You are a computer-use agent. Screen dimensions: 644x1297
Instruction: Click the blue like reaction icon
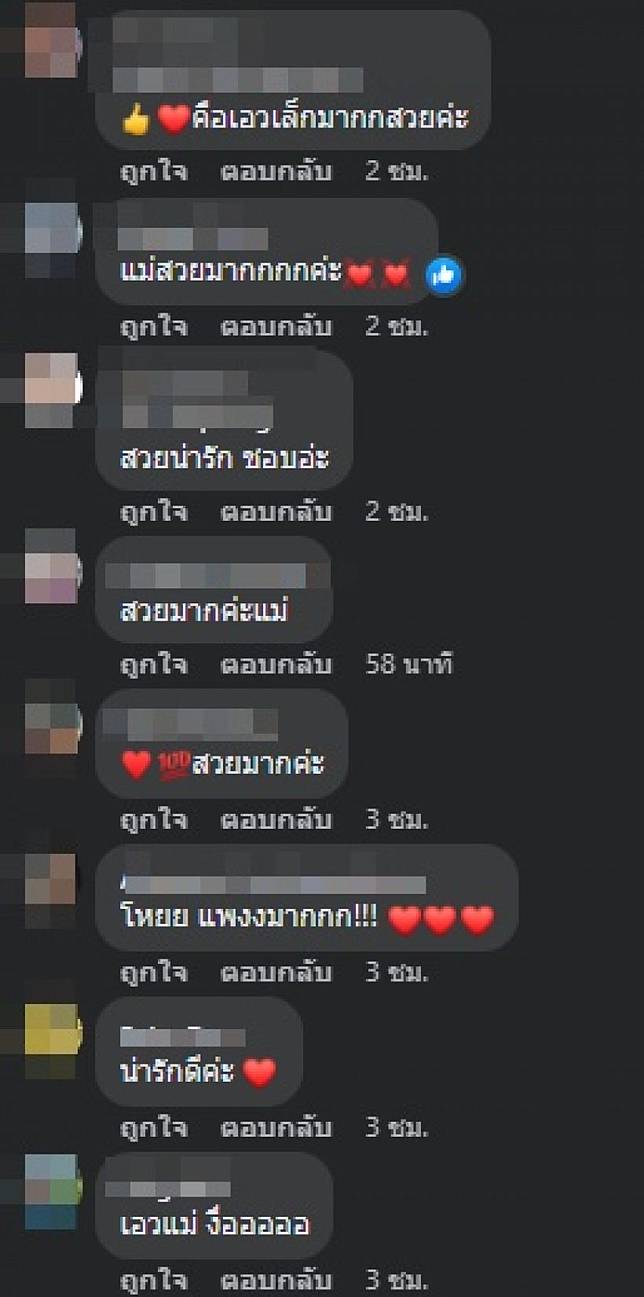pos(443,275)
